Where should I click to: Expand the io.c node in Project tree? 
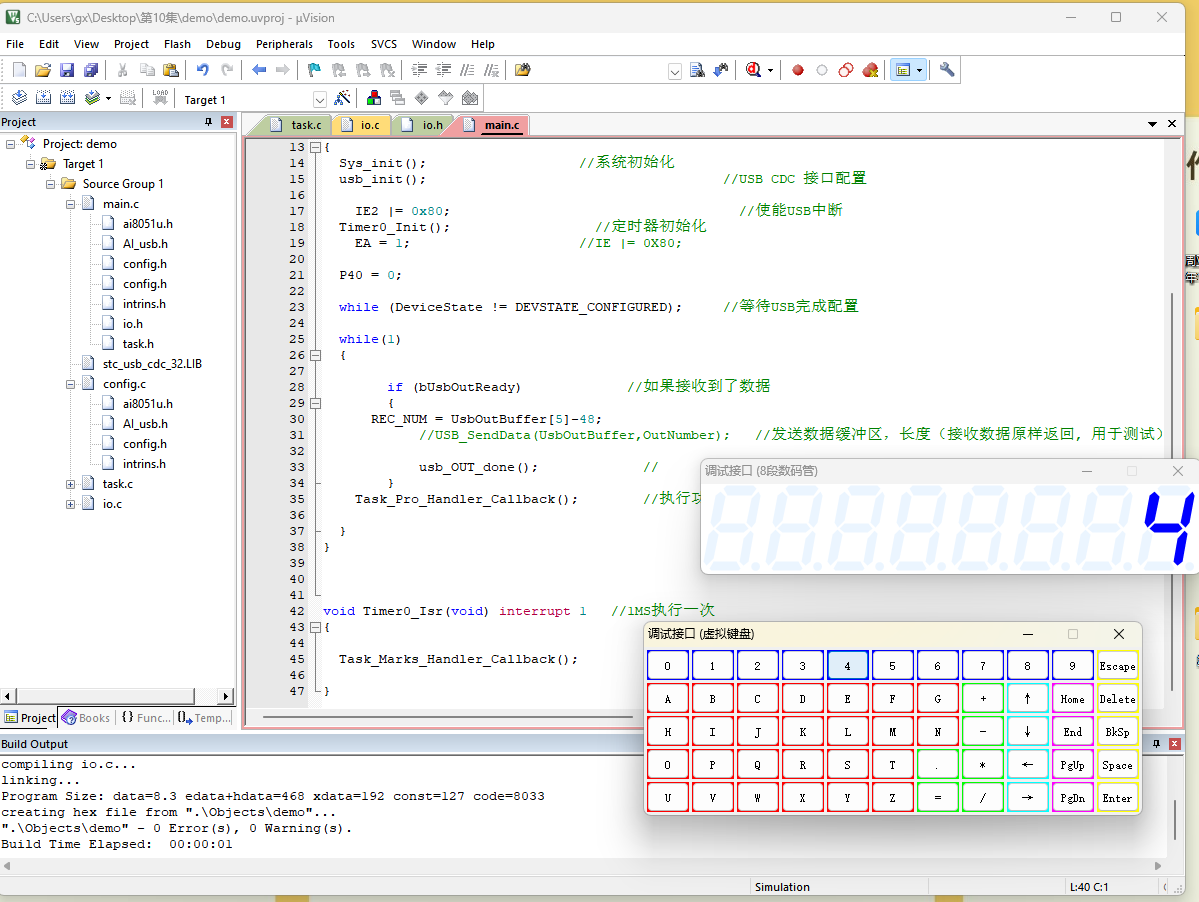pos(70,504)
